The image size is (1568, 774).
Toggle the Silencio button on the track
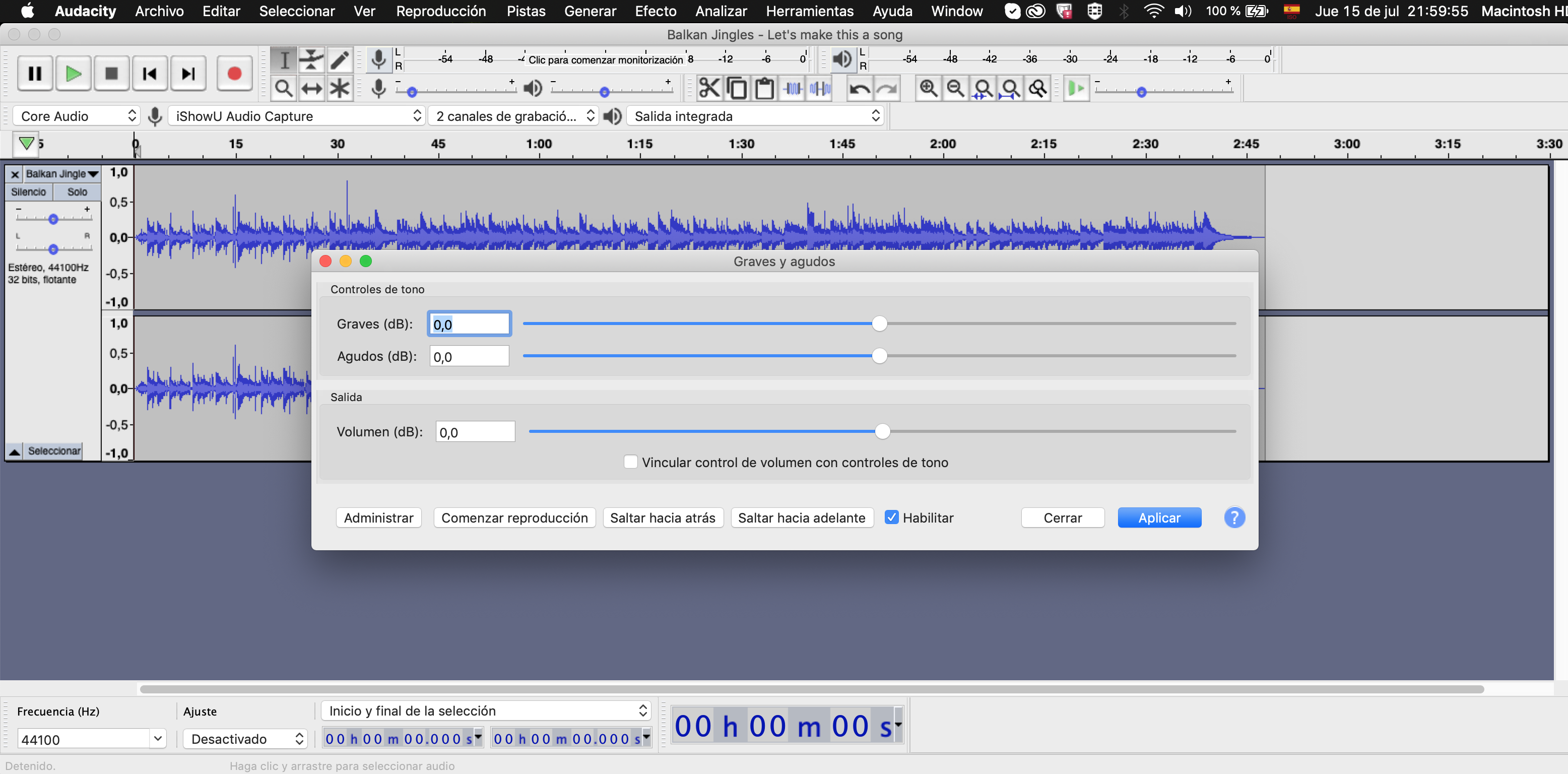29,192
